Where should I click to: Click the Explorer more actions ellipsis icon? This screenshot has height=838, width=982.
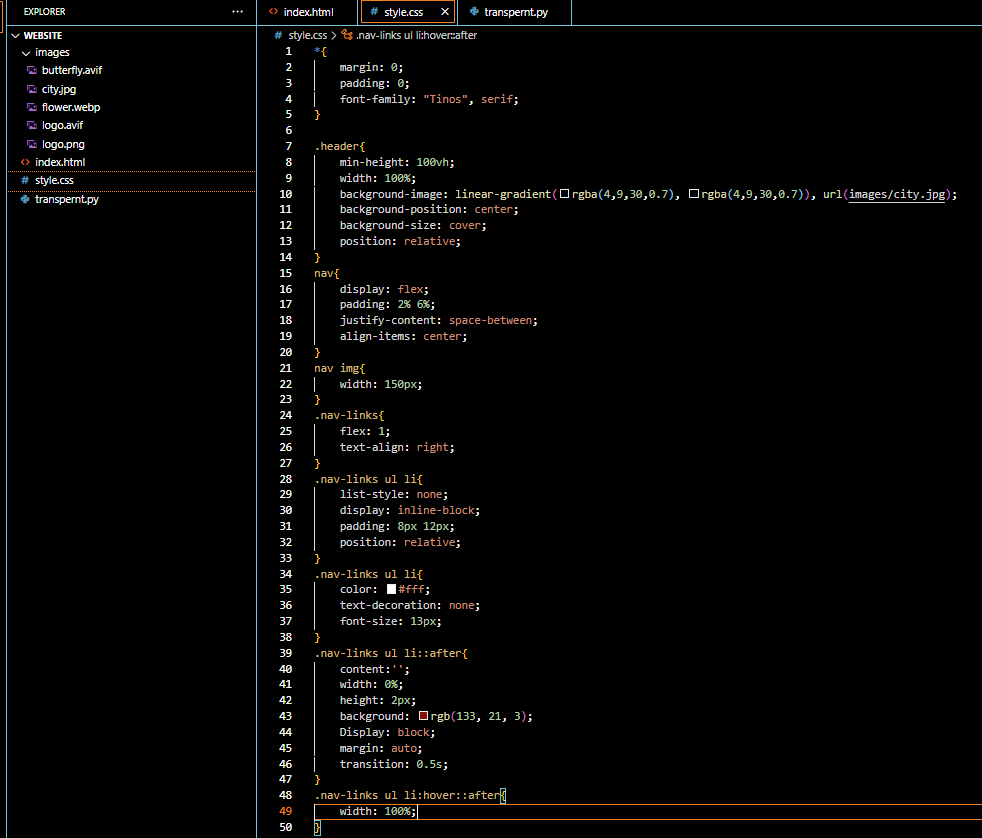point(237,12)
